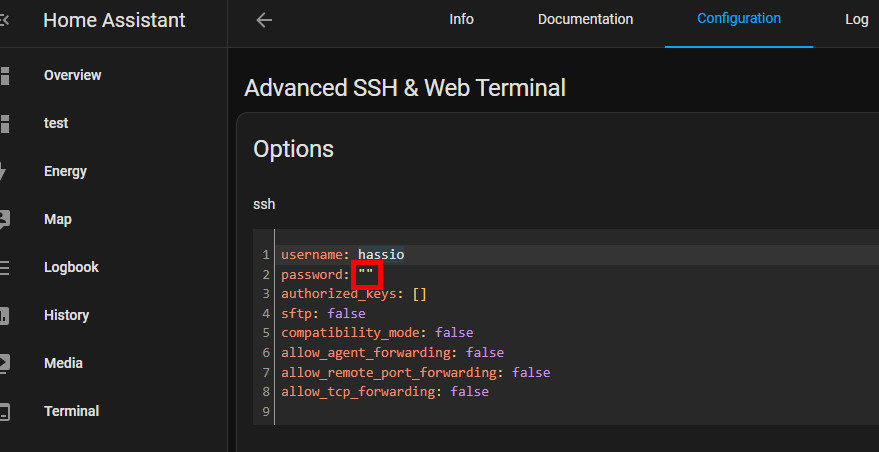This screenshot has width=879, height=452.
Task: Open Terminal from the sidebar
Action: pyautogui.click(x=71, y=411)
